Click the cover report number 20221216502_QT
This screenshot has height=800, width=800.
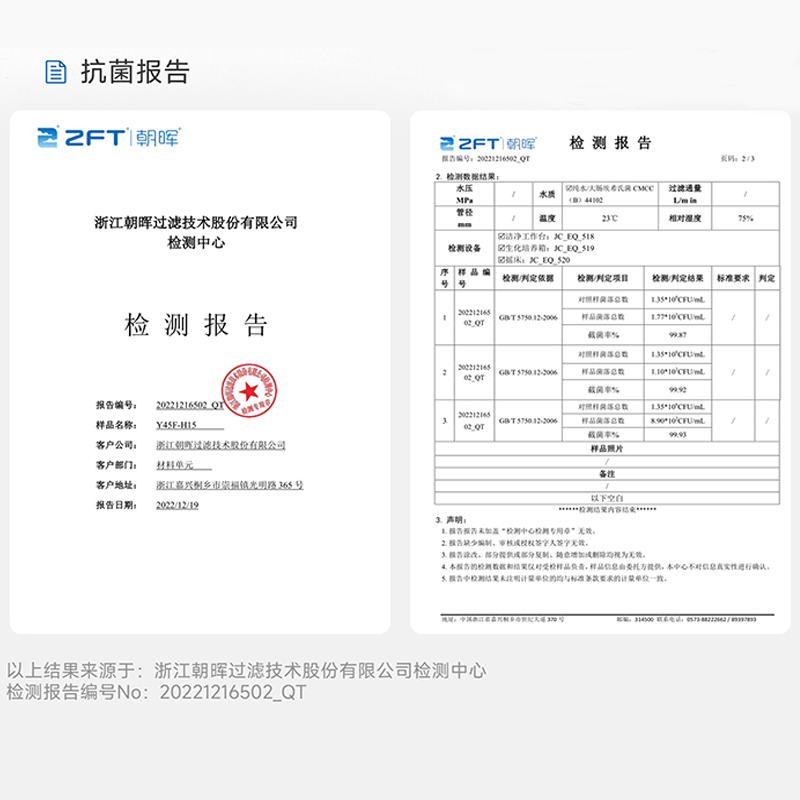tap(190, 405)
